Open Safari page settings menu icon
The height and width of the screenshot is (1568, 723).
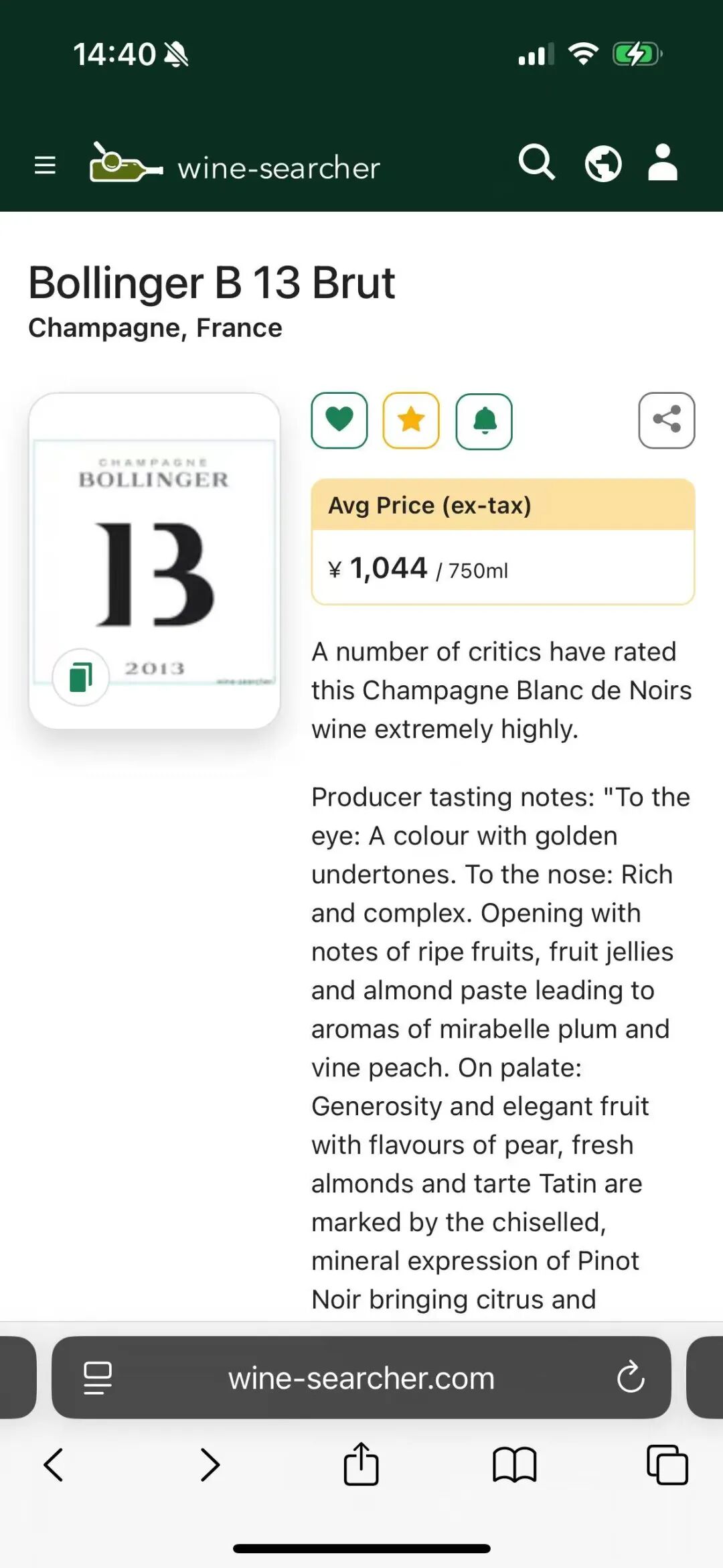(98, 1378)
